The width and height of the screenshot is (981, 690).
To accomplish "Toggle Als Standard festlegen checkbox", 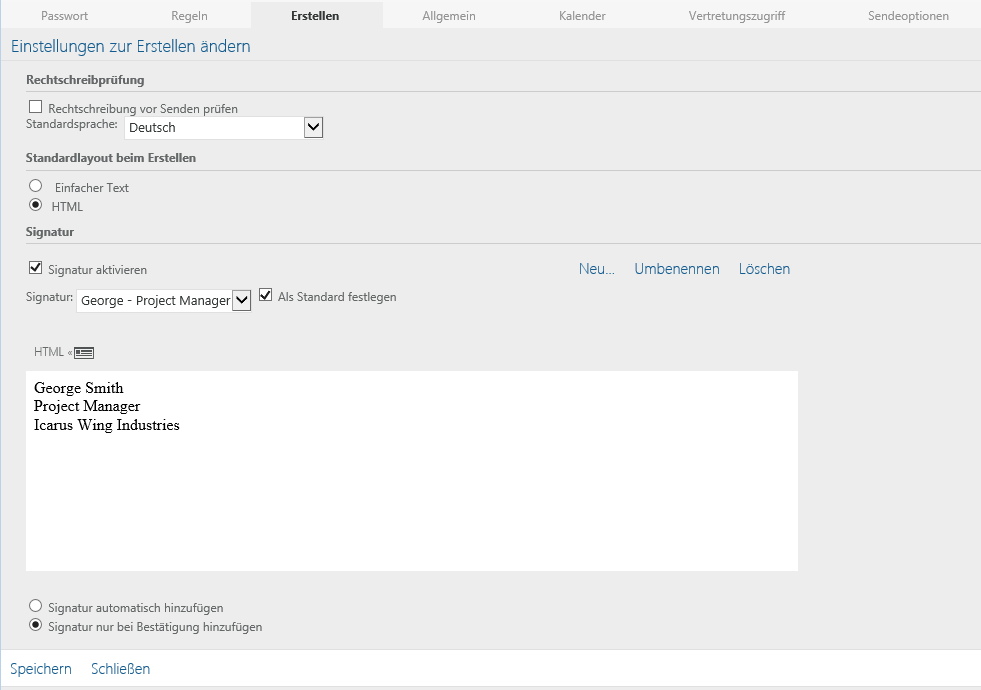I will pyautogui.click(x=266, y=295).
